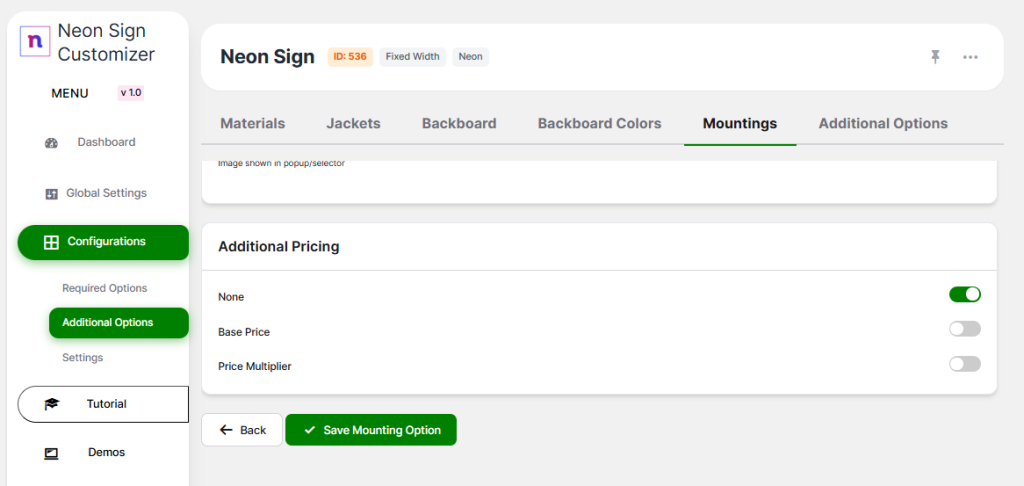Viewport: 1024px width, 486px height.
Task: Open Required Options in sidebar
Action: [x=104, y=288]
